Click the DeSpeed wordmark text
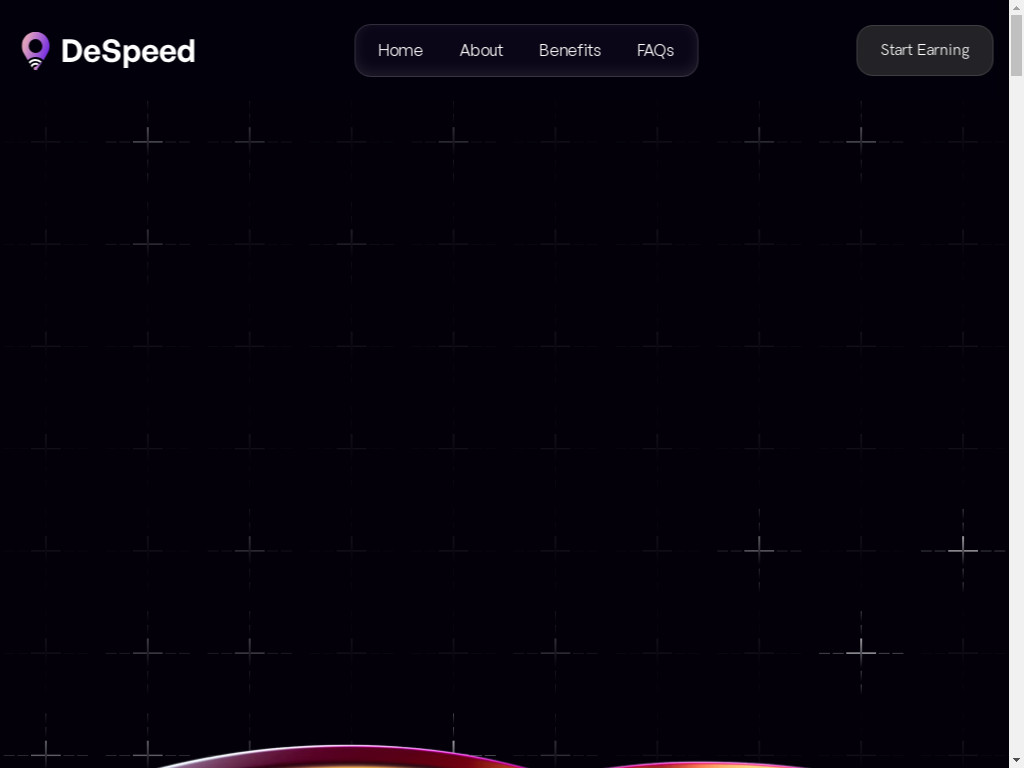 tap(128, 51)
